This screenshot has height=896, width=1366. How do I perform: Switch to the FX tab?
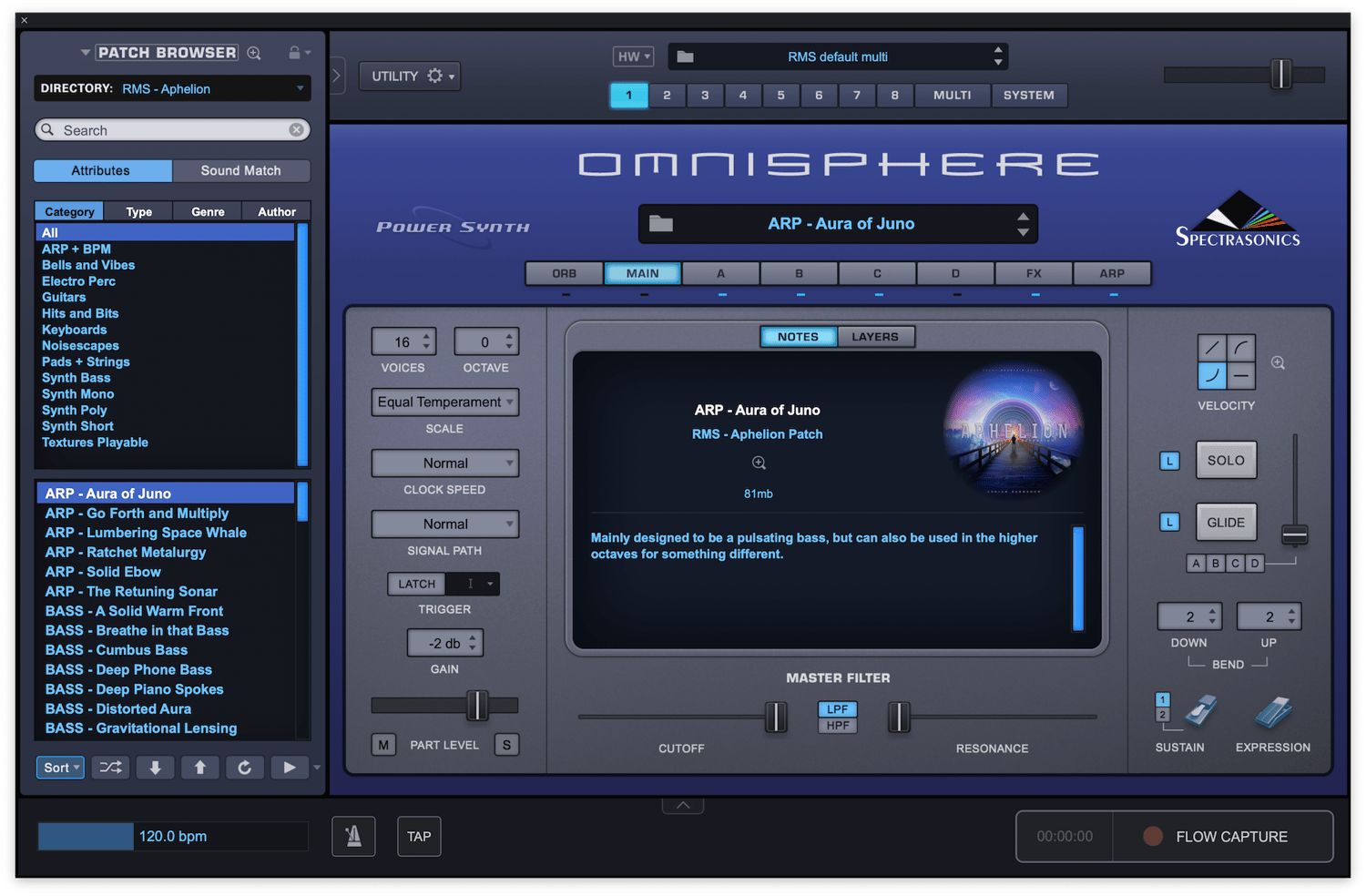[1034, 273]
